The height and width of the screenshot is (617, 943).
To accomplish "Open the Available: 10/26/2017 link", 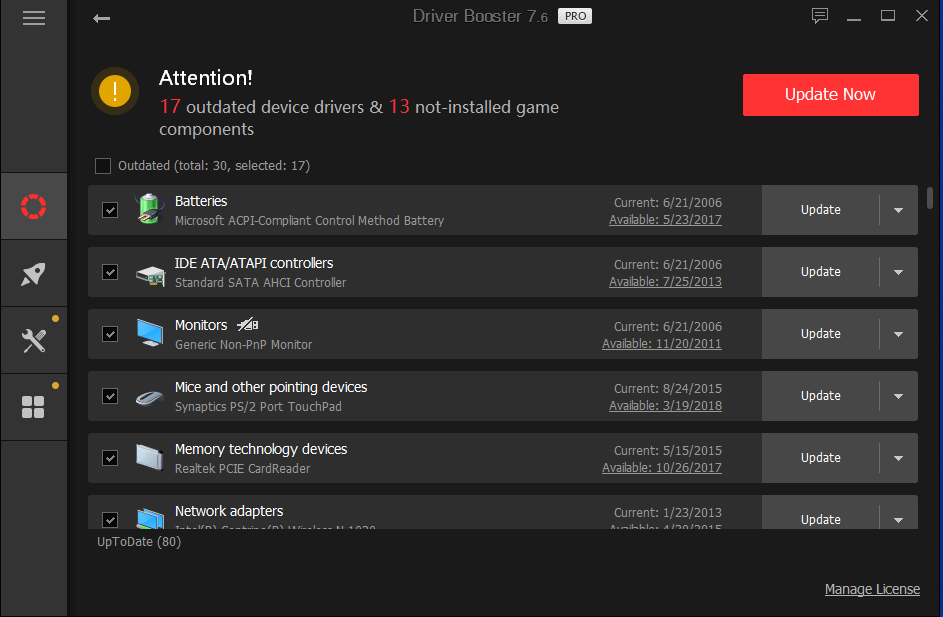I will tap(662, 468).
